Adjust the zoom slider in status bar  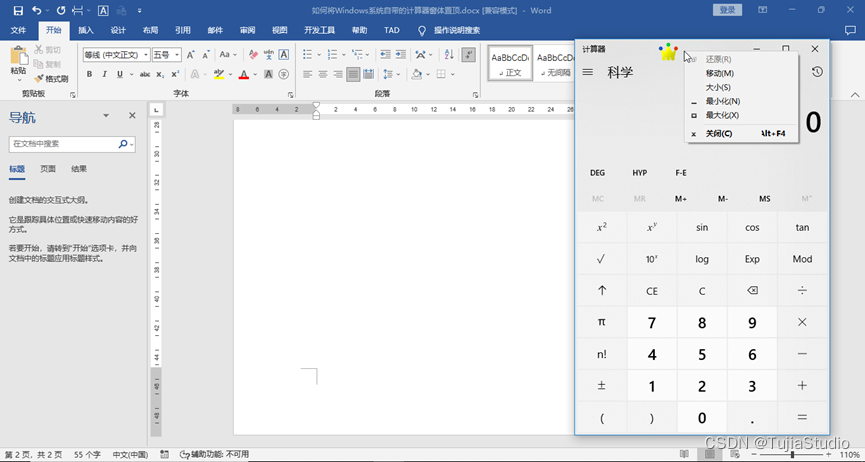(x=792, y=454)
